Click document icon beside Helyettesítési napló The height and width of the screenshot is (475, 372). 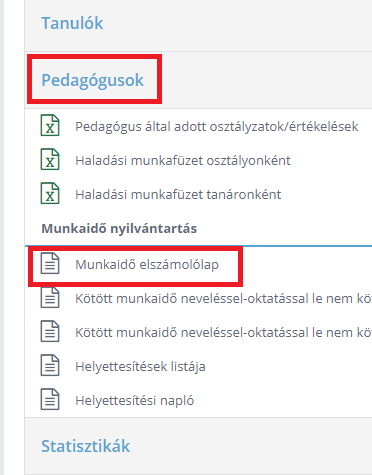tap(50, 400)
